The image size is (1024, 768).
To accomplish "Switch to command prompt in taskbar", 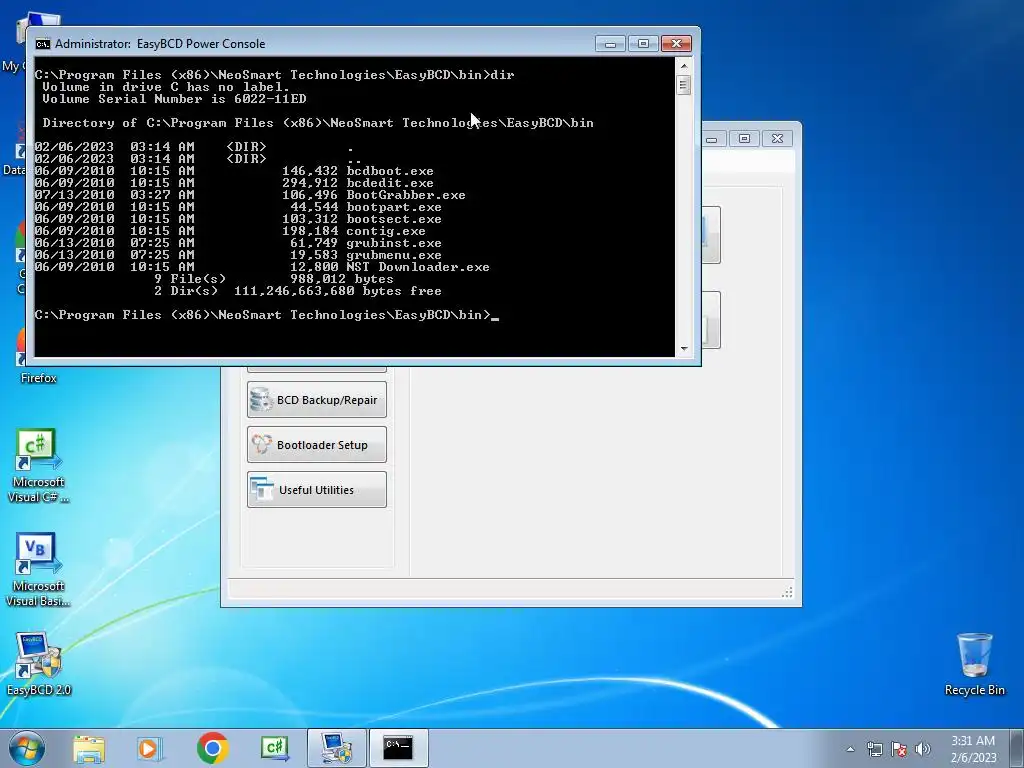I will pyautogui.click(x=398, y=748).
